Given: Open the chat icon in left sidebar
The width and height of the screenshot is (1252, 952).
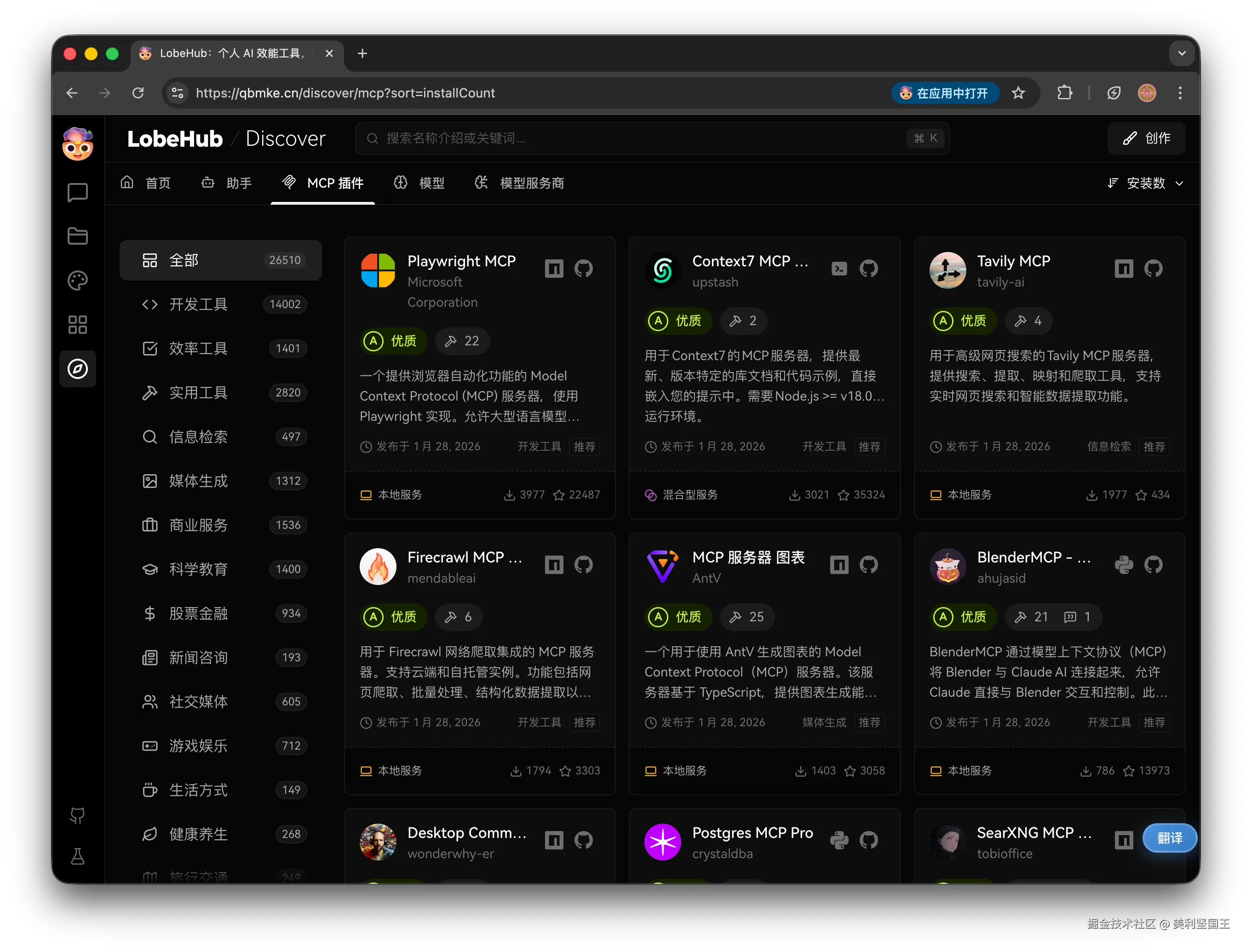Looking at the screenshot, I should [x=78, y=193].
